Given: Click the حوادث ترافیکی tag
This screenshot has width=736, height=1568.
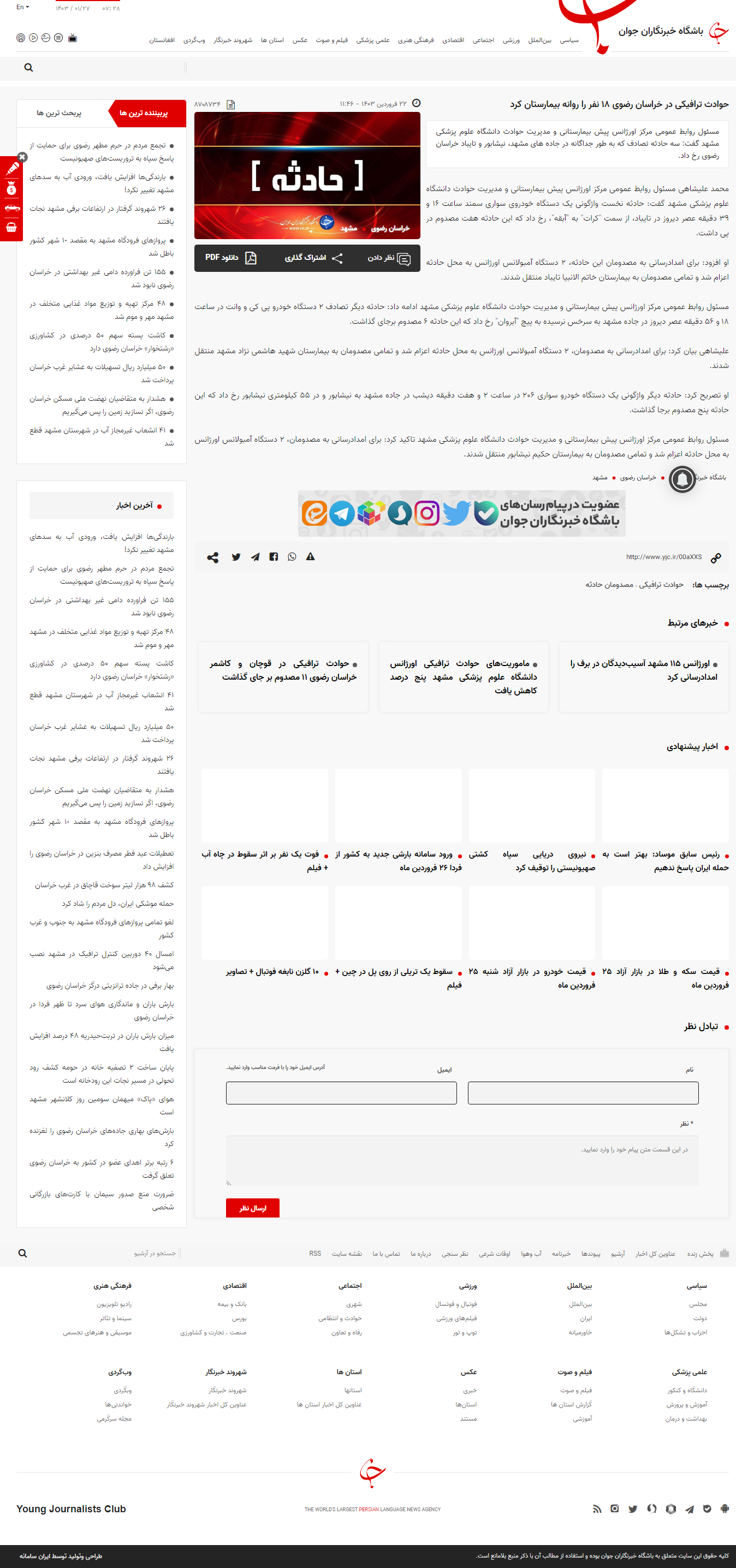Looking at the screenshot, I should point(661,585).
